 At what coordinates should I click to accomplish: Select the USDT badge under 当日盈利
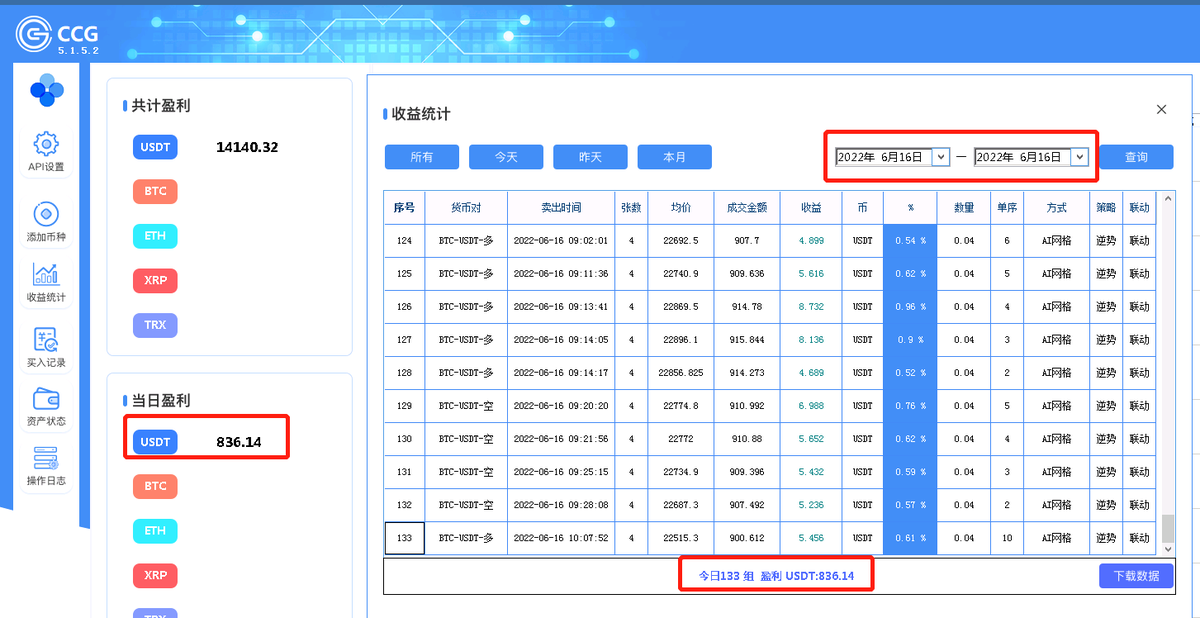click(x=155, y=442)
